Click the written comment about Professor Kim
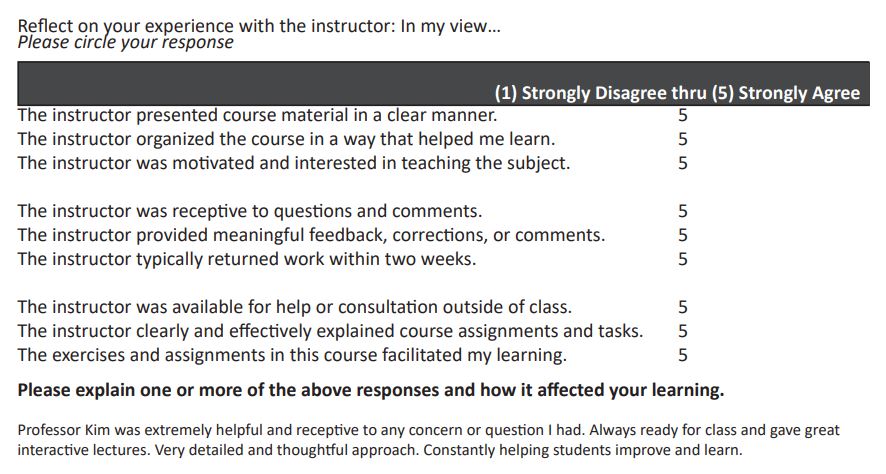886x474 pixels. (430, 440)
